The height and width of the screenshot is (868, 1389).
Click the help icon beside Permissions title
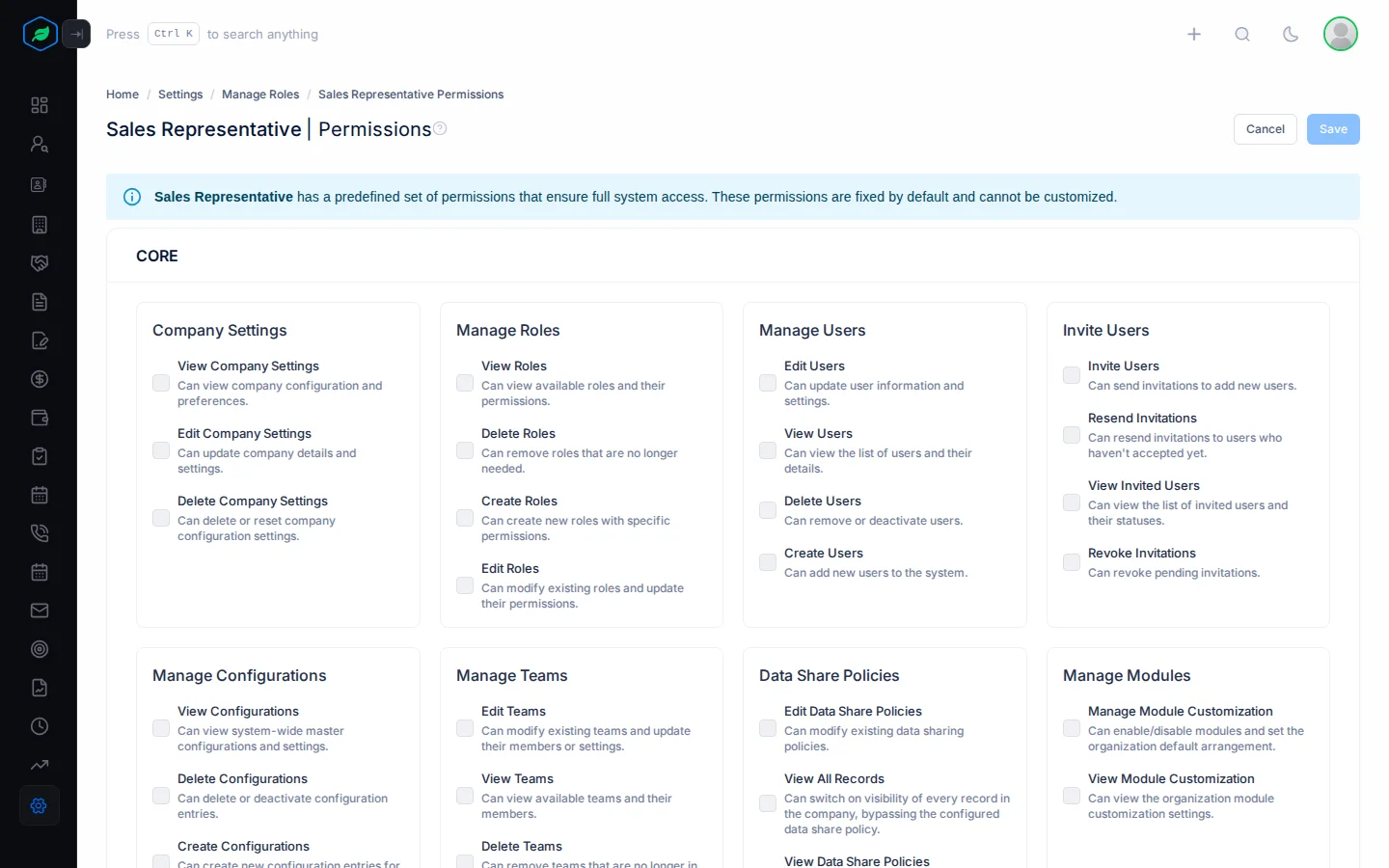440,128
